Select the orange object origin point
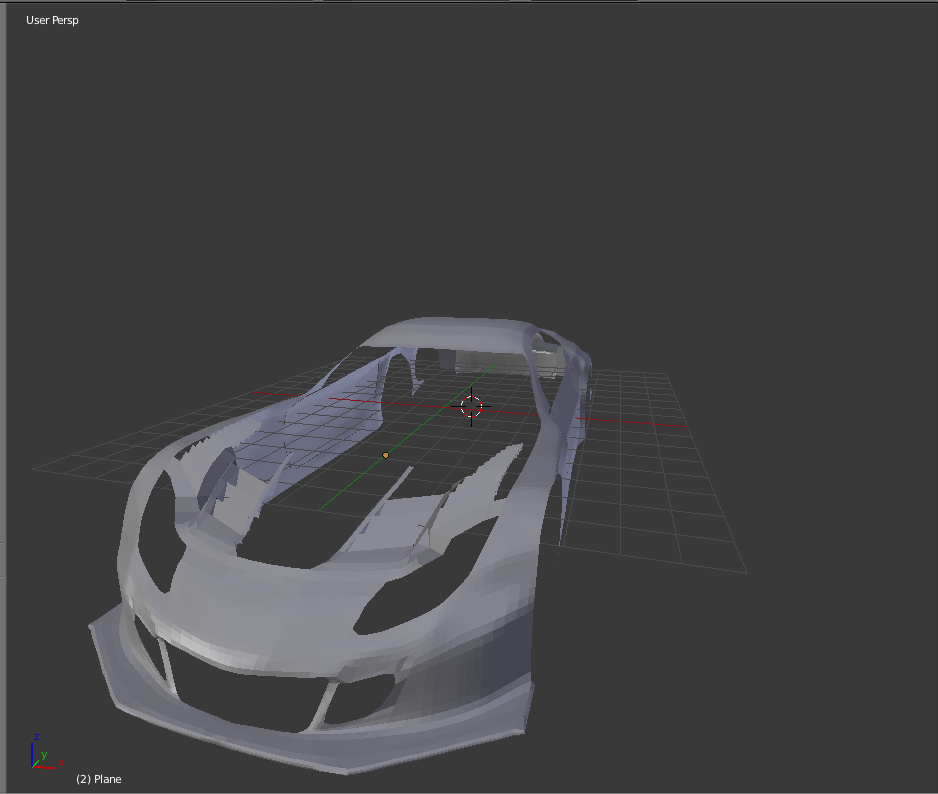 385,455
